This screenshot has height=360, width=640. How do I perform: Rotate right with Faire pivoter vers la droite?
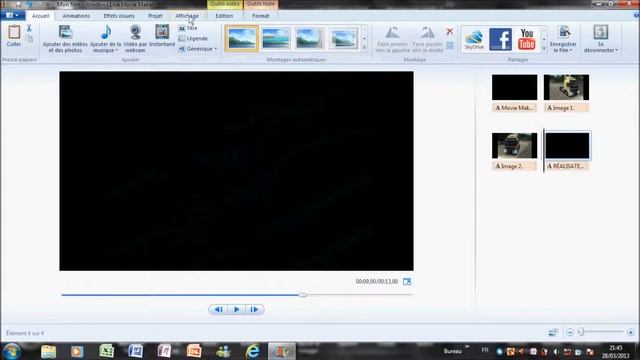tap(427, 39)
